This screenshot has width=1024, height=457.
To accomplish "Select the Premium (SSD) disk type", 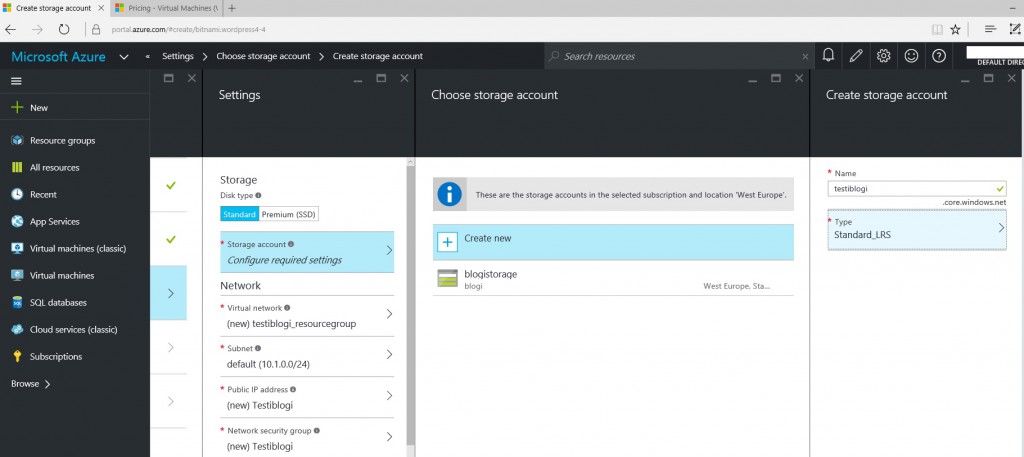I will point(289,215).
